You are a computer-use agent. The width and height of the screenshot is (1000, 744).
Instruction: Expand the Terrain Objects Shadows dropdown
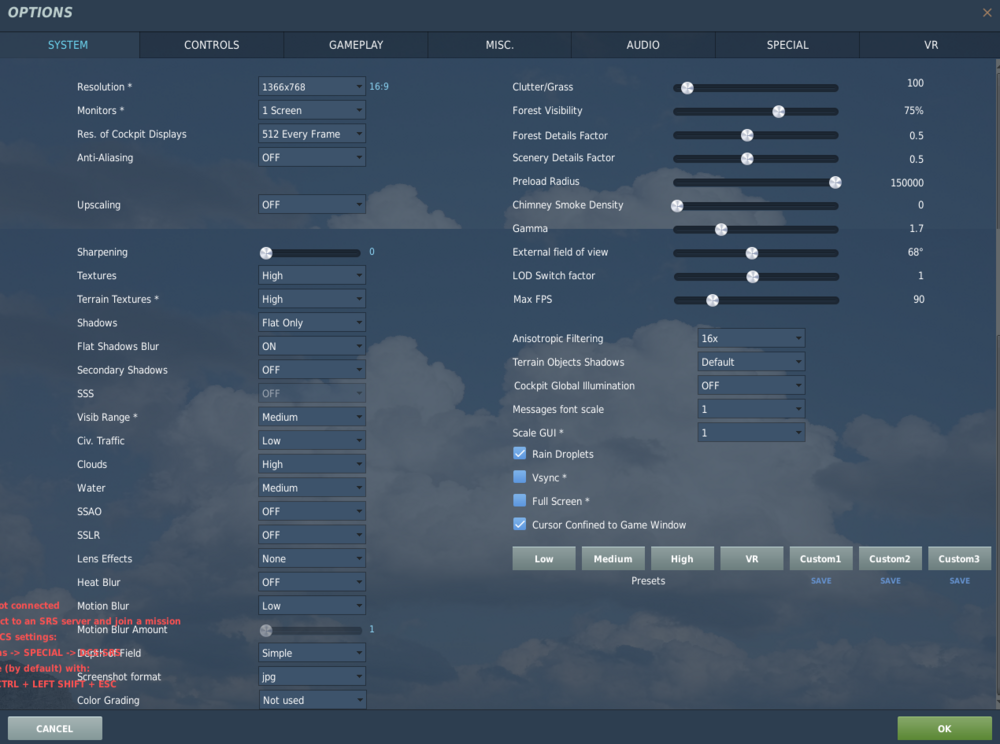(751, 362)
